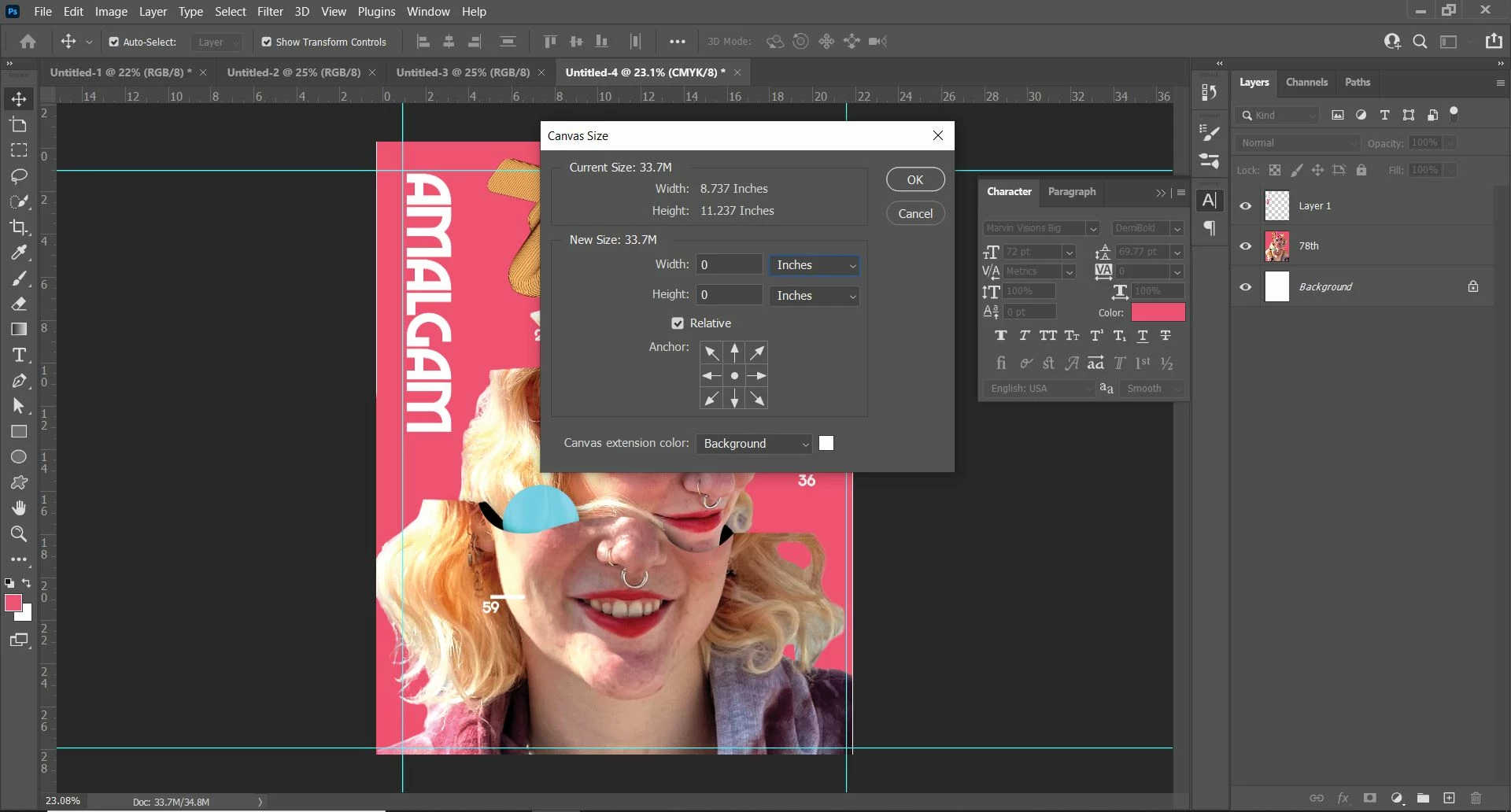This screenshot has width=1511, height=812.
Task: Select the Eyedropper tool
Action: coord(19,253)
